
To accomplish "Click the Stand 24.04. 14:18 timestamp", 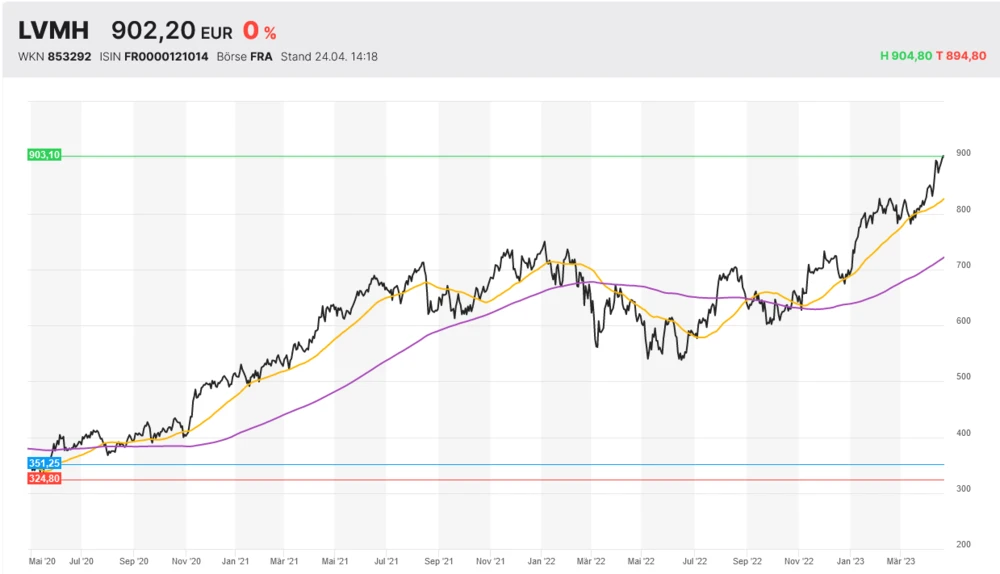I will [x=329, y=57].
